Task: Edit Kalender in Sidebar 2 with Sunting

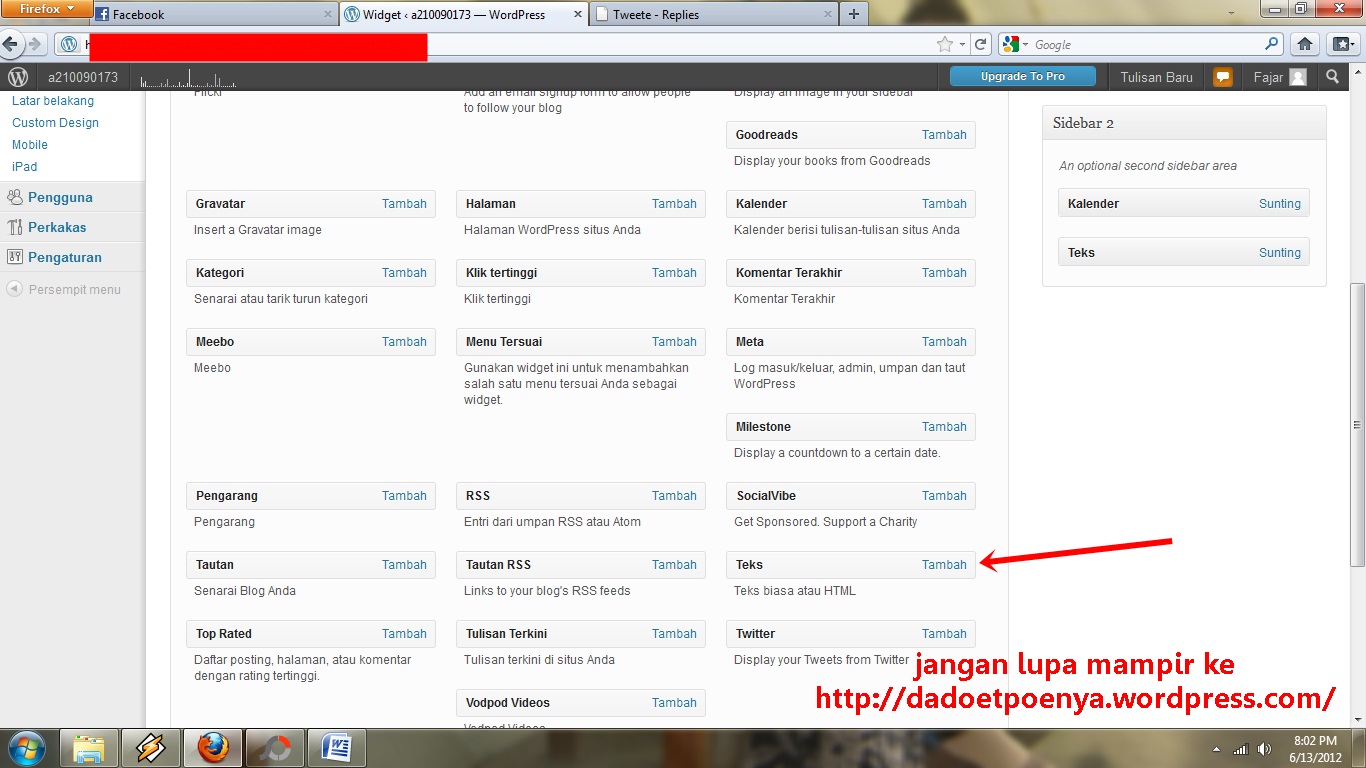Action: point(1279,204)
